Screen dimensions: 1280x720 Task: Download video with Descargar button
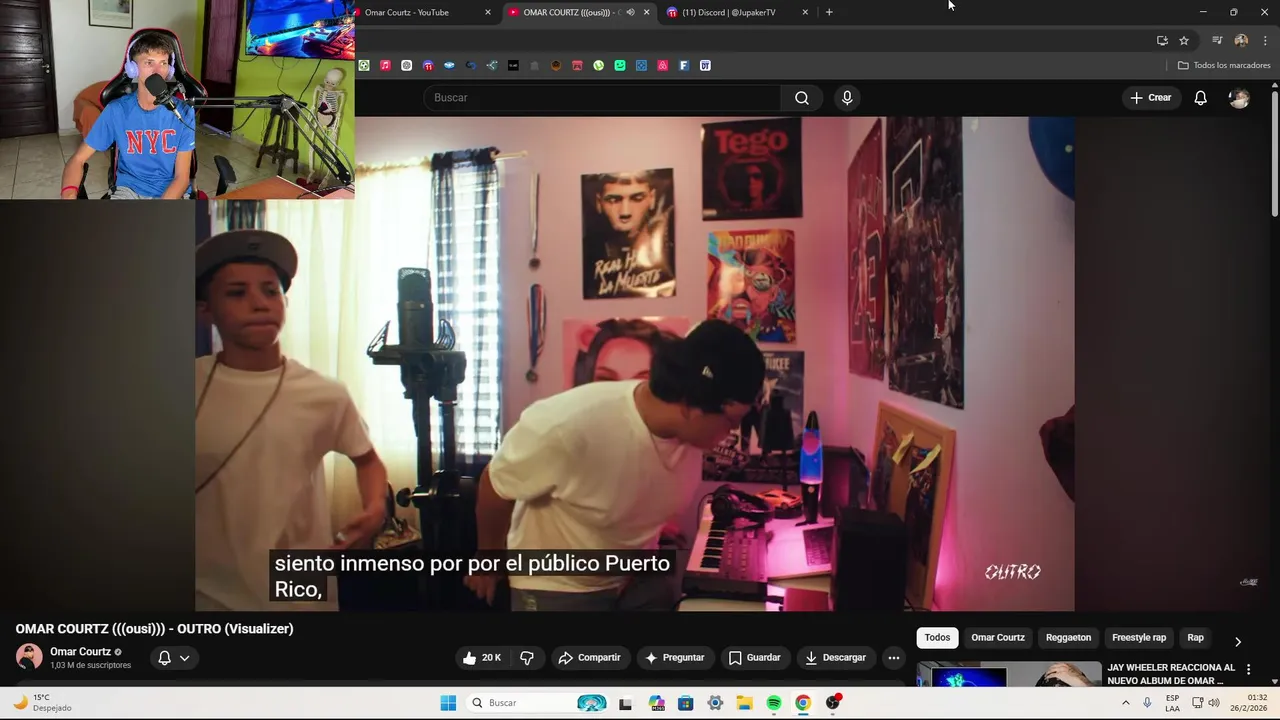(x=835, y=658)
